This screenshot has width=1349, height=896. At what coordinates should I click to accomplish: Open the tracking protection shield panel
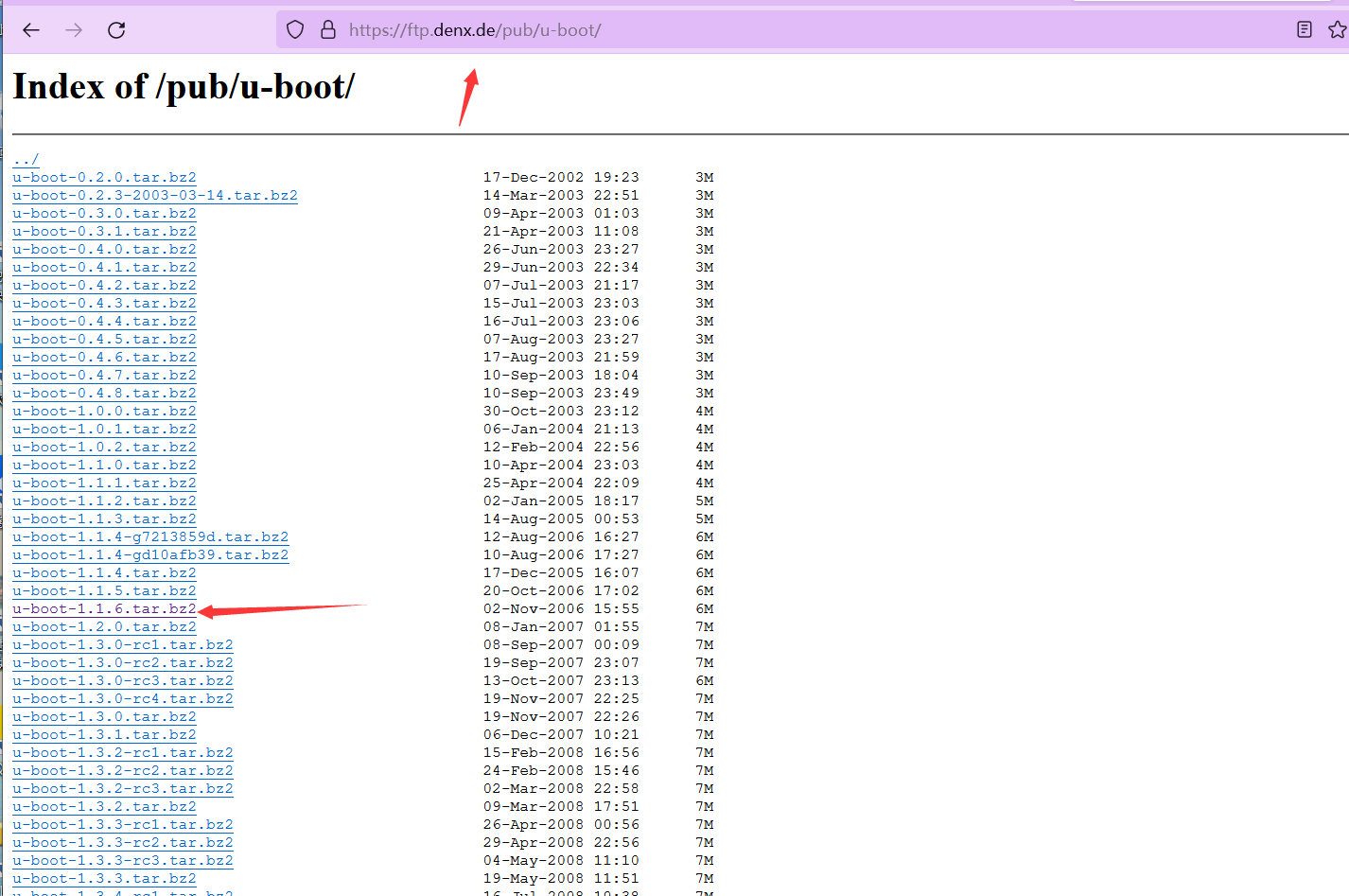pyautogui.click(x=294, y=29)
